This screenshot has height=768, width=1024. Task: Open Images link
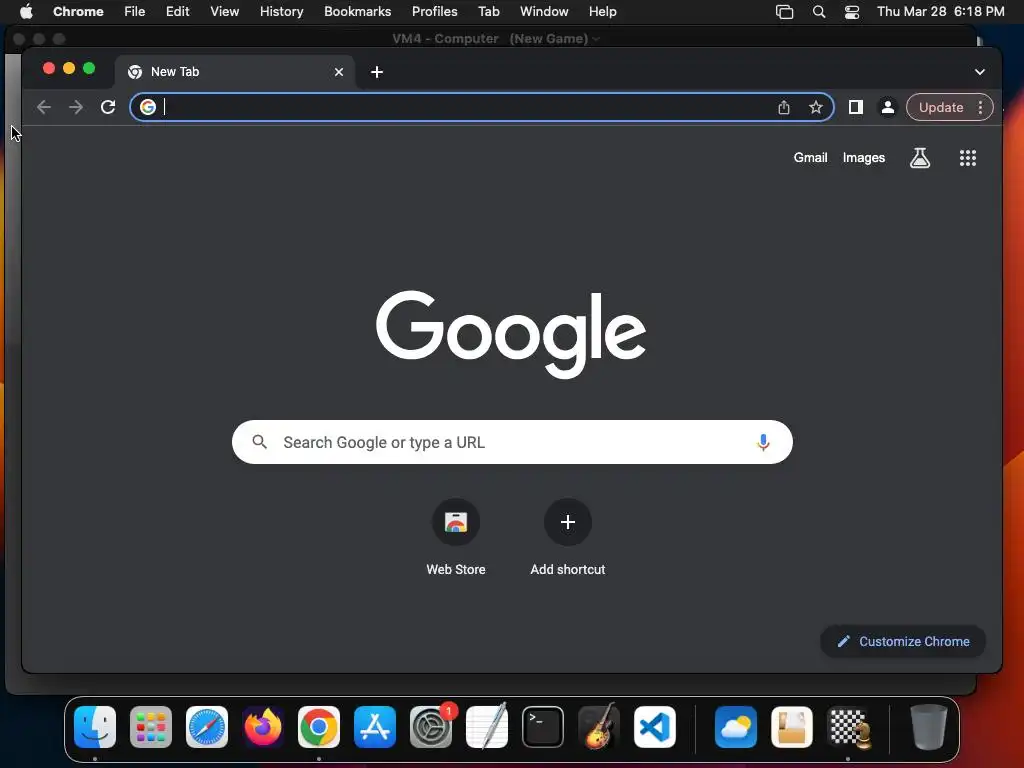click(x=863, y=157)
